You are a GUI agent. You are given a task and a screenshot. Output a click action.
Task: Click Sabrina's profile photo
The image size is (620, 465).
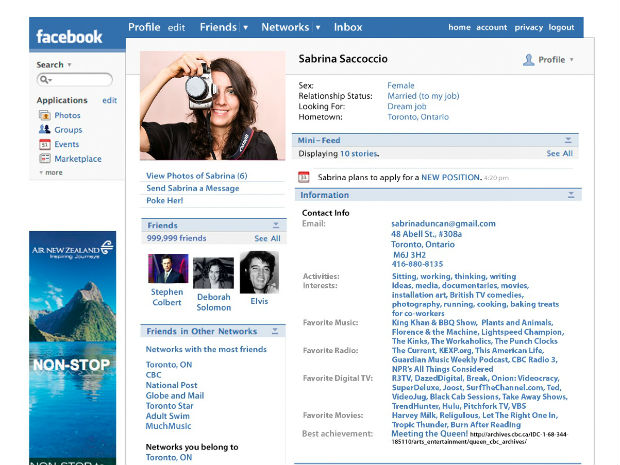coord(212,106)
